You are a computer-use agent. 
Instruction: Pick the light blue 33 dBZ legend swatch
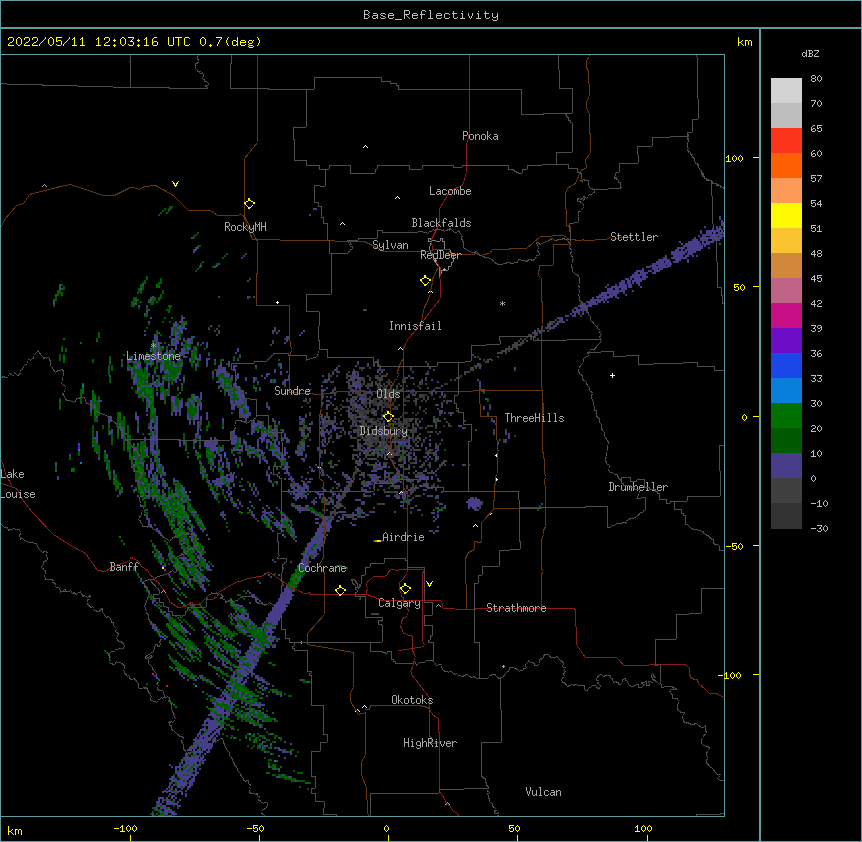point(786,390)
